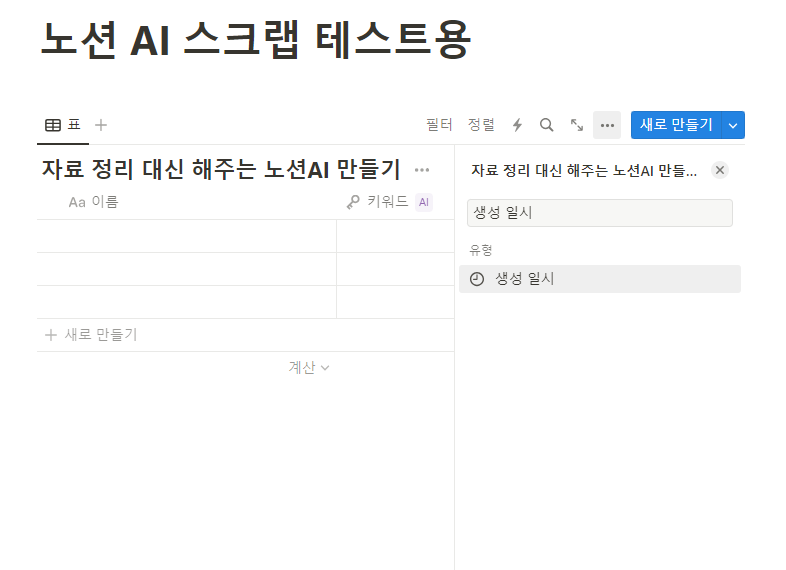Open the lightning bolt automation icon

(517, 125)
